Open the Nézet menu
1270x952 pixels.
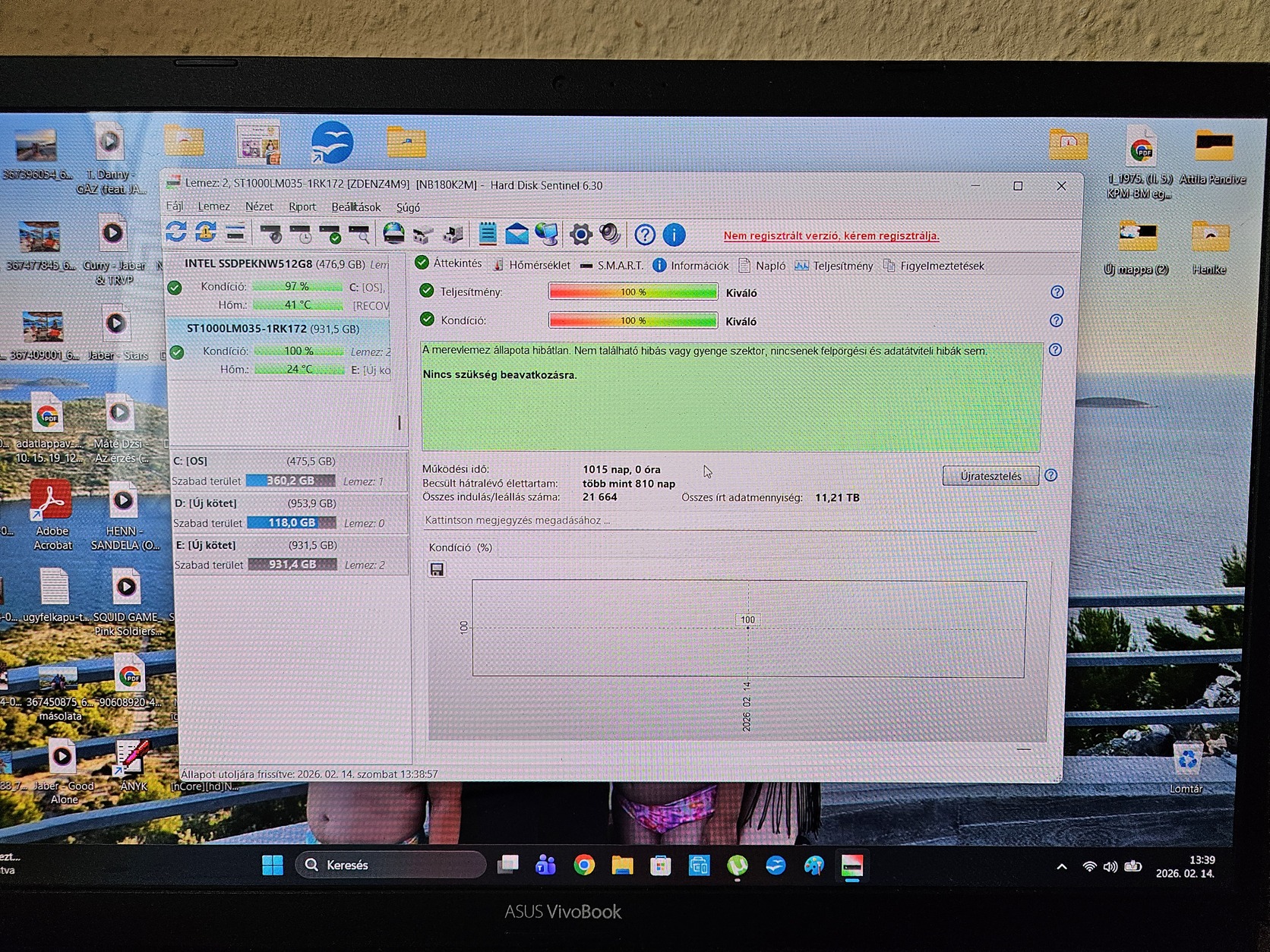click(x=259, y=206)
